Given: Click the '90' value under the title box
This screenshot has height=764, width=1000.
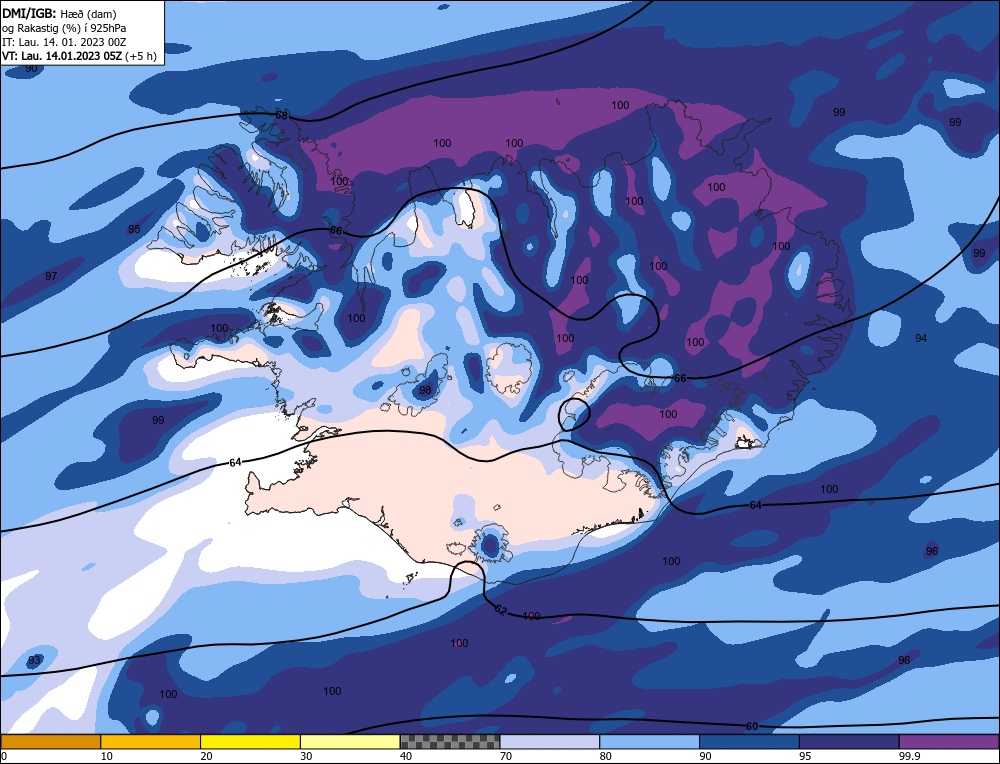Looking at the screenshot, I should 31,69.
